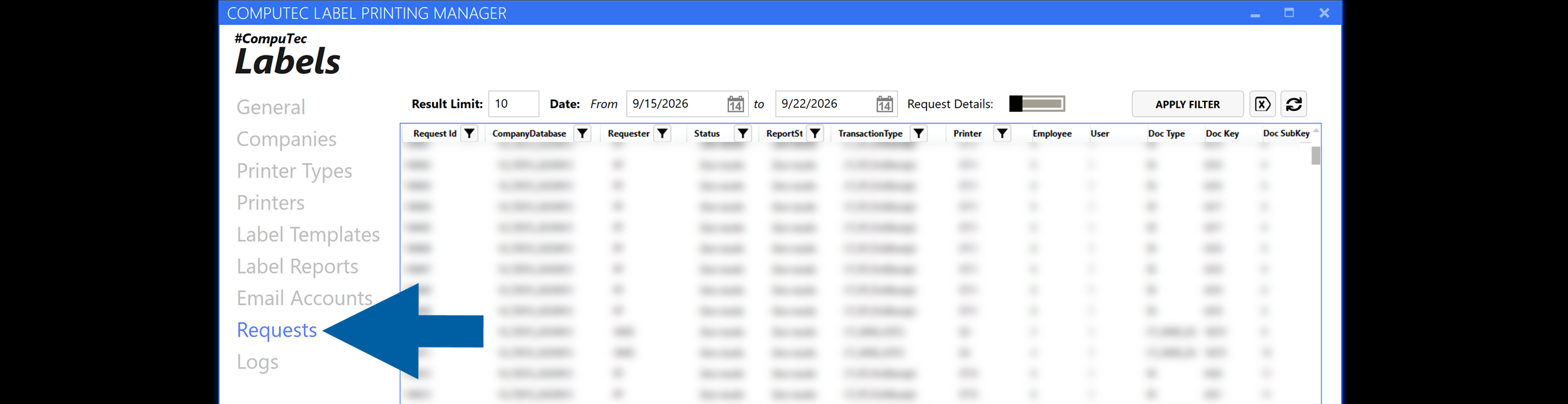Sort by Request Id column header
The height and width of the screenshot is (404, 1568).
pos(435,134)
